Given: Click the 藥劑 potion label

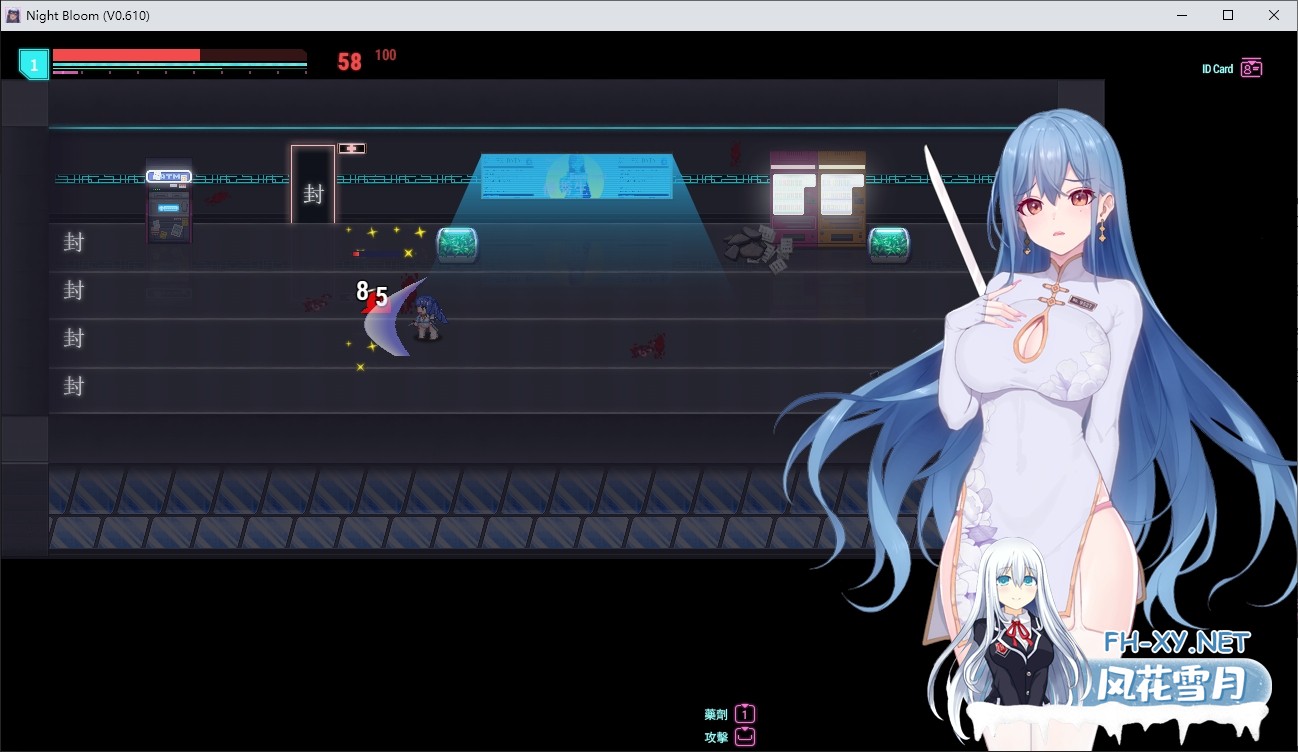Looking at the screenshot, I should [x=716, y=715].
